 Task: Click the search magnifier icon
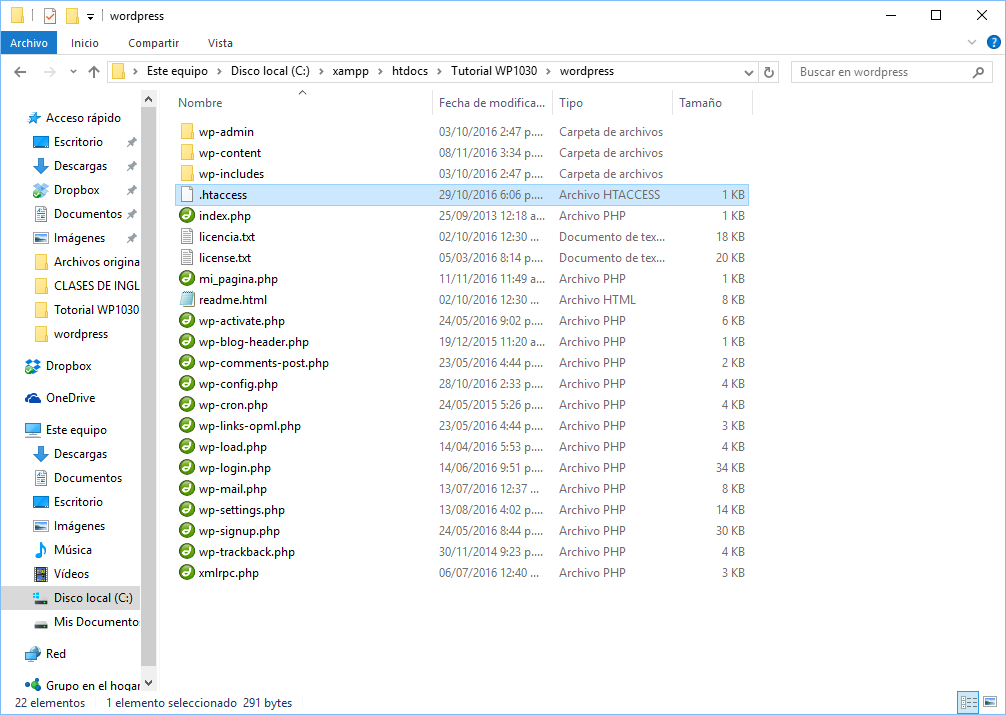[978, 72]
